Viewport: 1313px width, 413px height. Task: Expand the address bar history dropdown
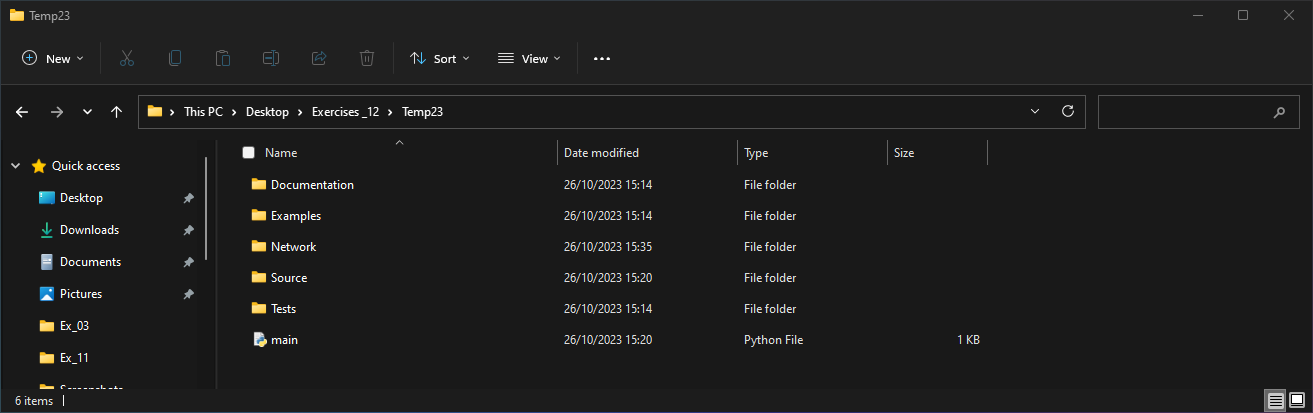[1035, 112]
